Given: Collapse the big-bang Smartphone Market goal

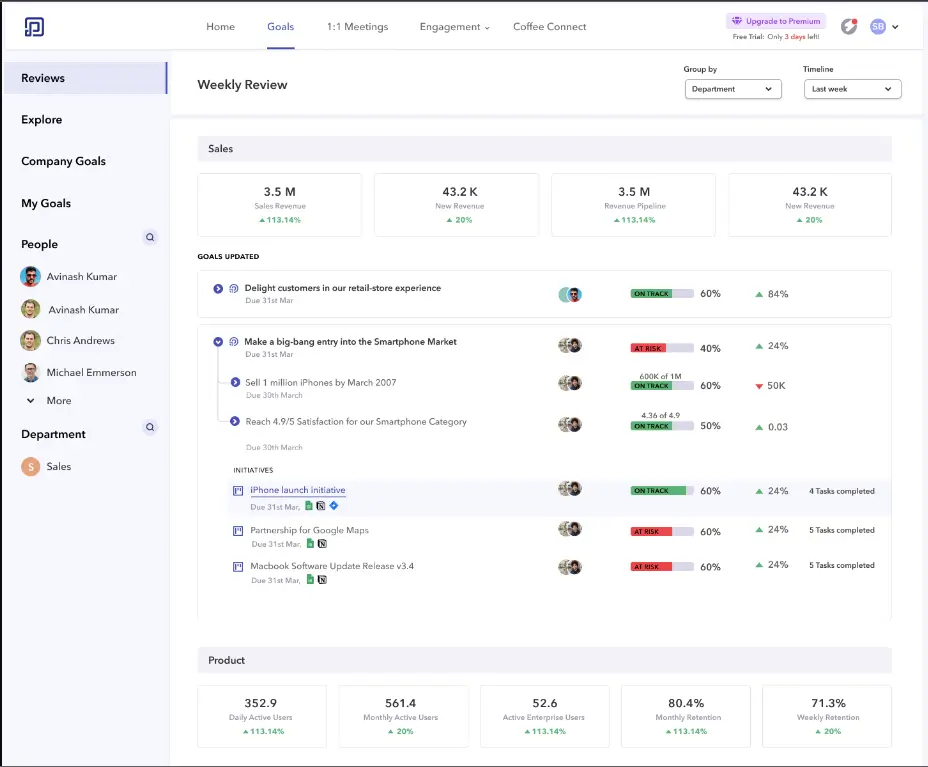Looking at the screenshot, I should pos(218,342).
